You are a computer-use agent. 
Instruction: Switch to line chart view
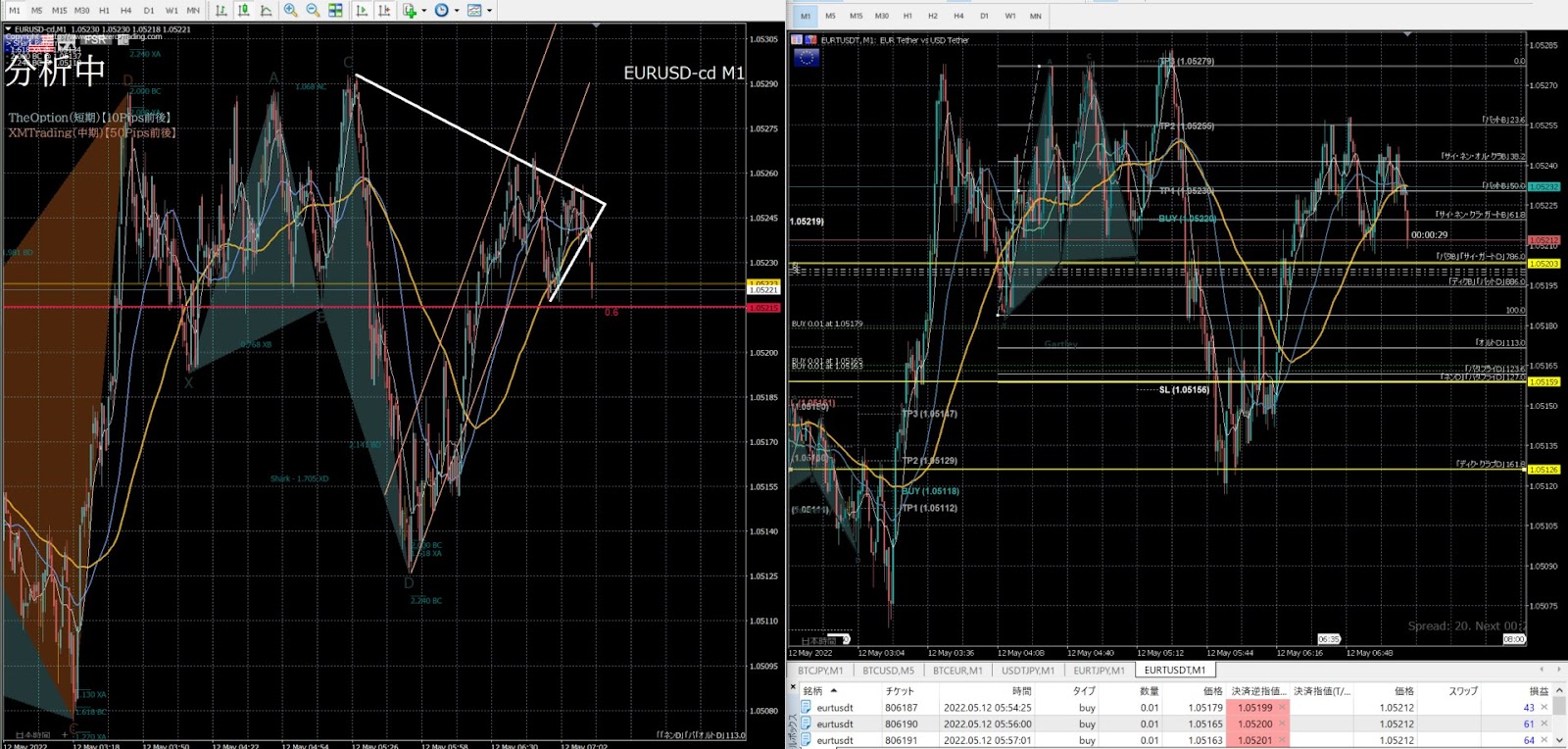(267, 10)
